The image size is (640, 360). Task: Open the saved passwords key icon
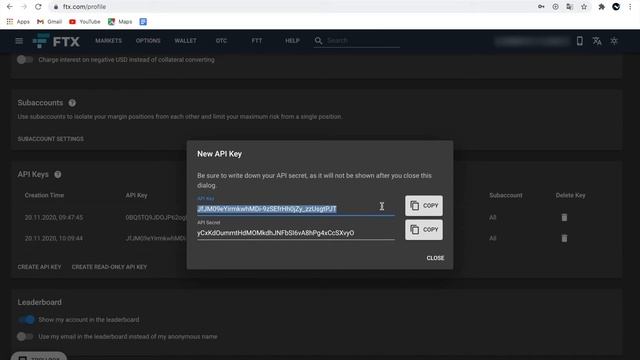(x=541, y=7)
